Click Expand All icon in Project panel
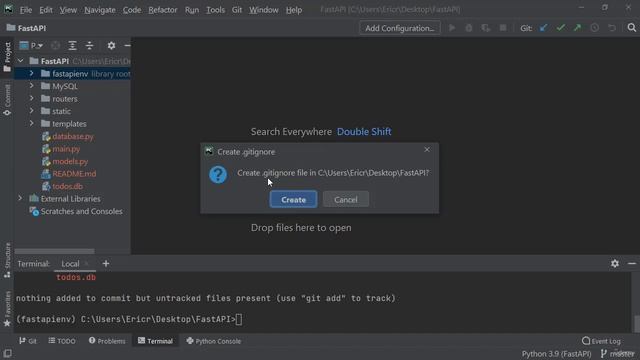The height and width of the screenshot is (360, 640). coord(72,45)
